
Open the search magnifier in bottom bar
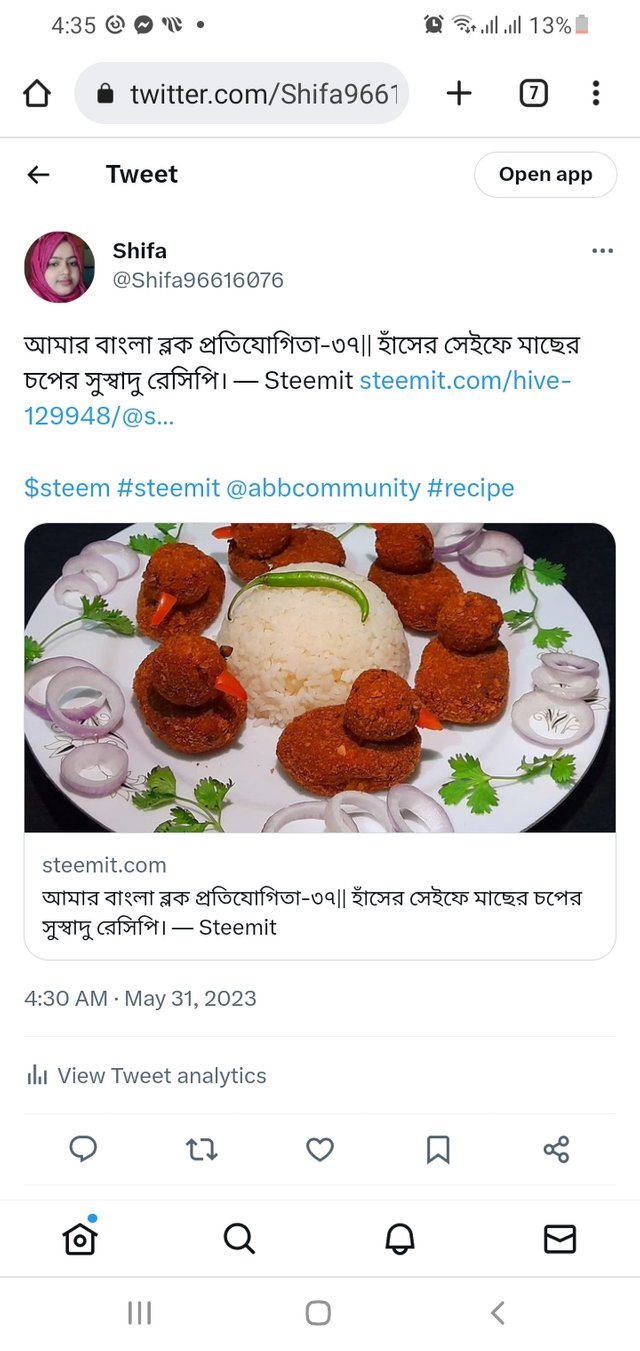(x=239, y=1239)
